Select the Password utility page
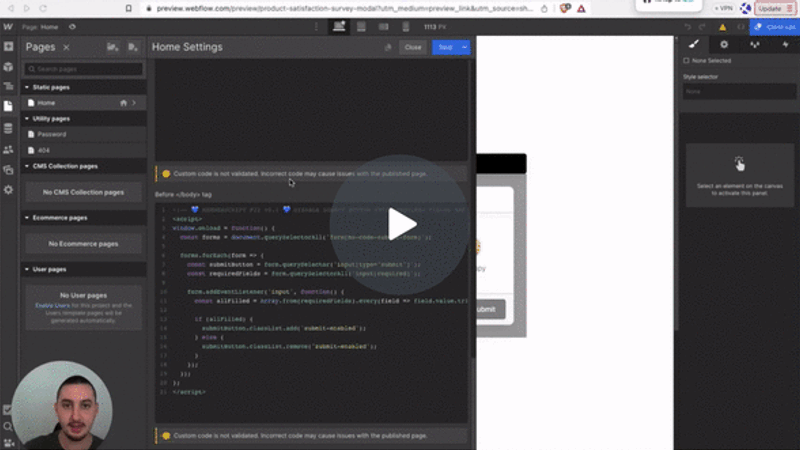The height and width of the screenshot is (450, 800). (84, 134)
